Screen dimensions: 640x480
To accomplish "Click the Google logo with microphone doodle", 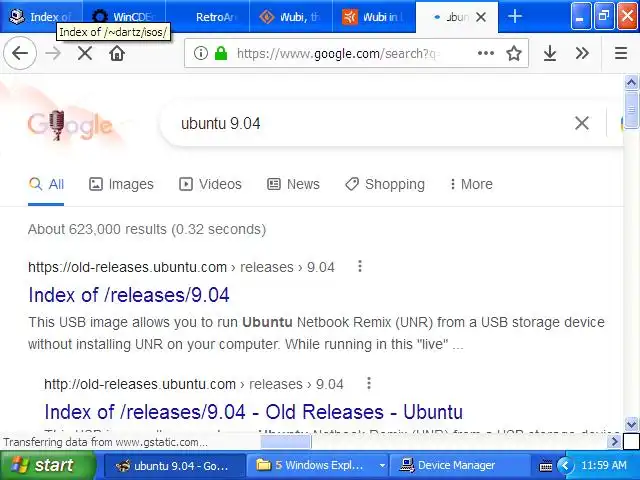I will pyautogui.click(x=69, y=125).
